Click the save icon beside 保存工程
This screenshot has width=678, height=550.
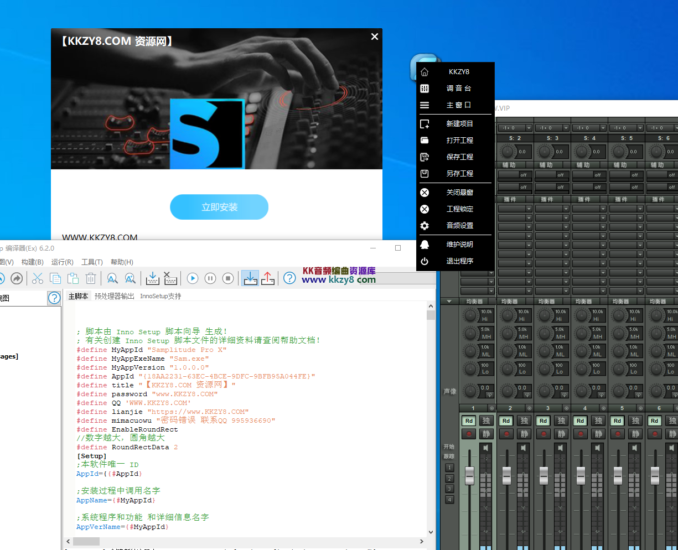point(425,157)
